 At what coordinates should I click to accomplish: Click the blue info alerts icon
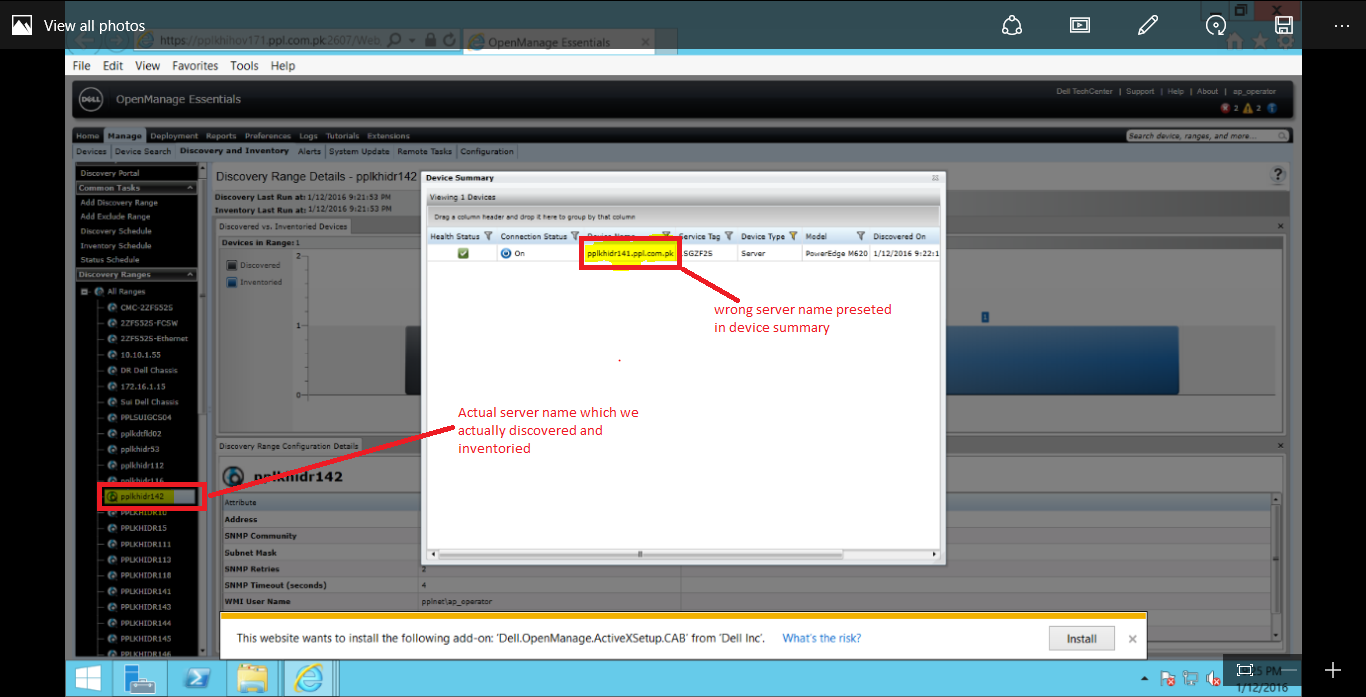[x=1273, y=108]
